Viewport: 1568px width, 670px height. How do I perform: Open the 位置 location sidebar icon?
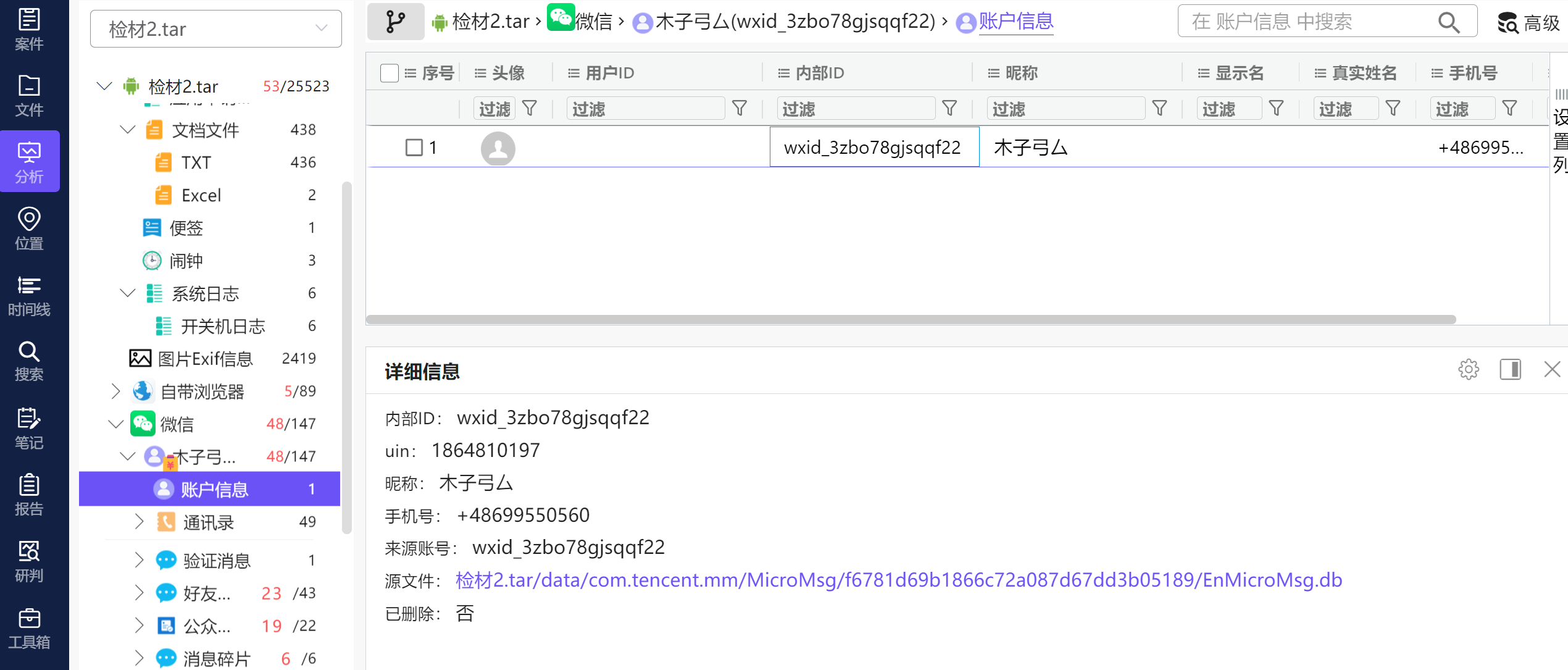29,228
